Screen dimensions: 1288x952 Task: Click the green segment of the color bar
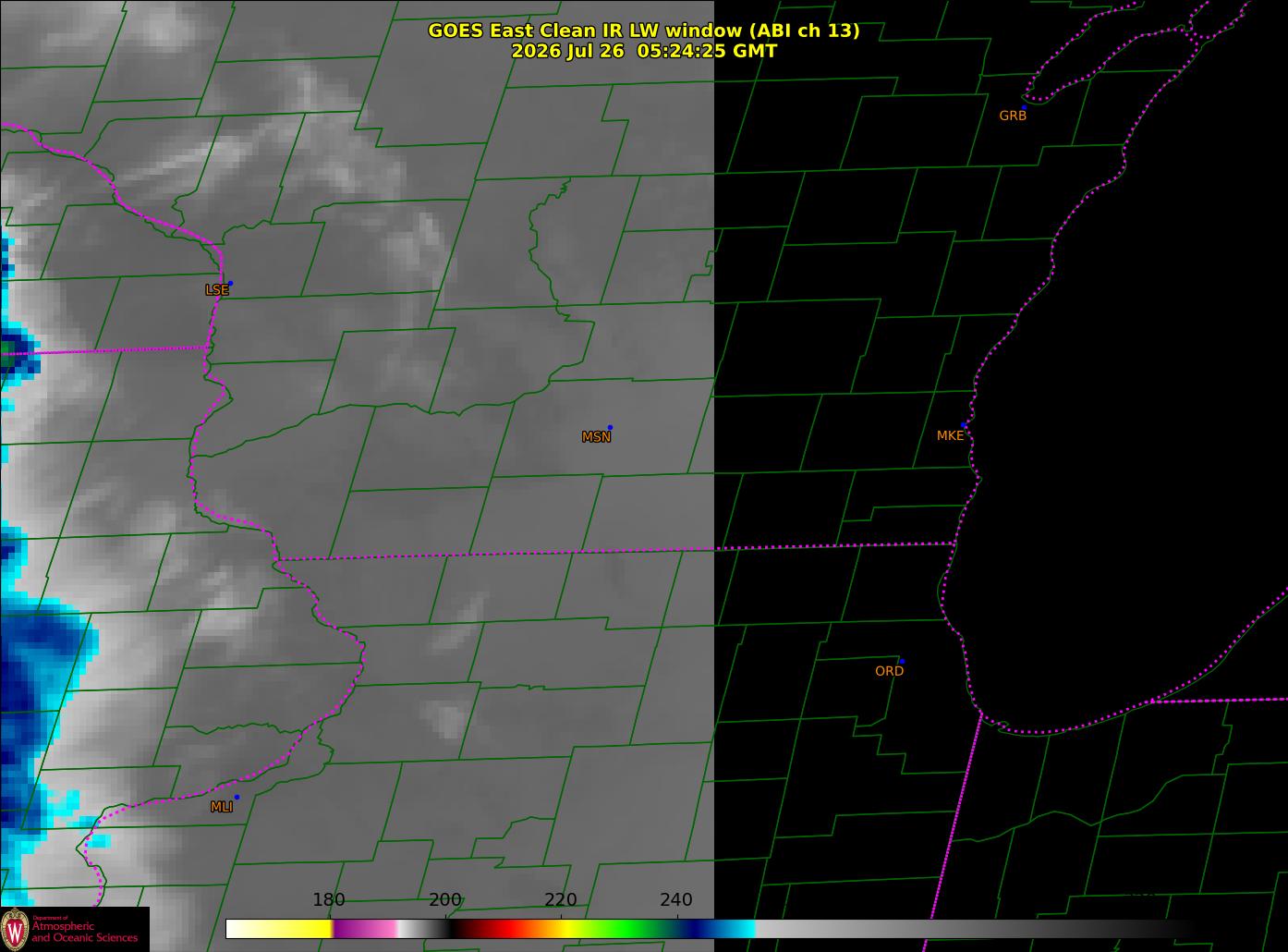tap(628, 929)
